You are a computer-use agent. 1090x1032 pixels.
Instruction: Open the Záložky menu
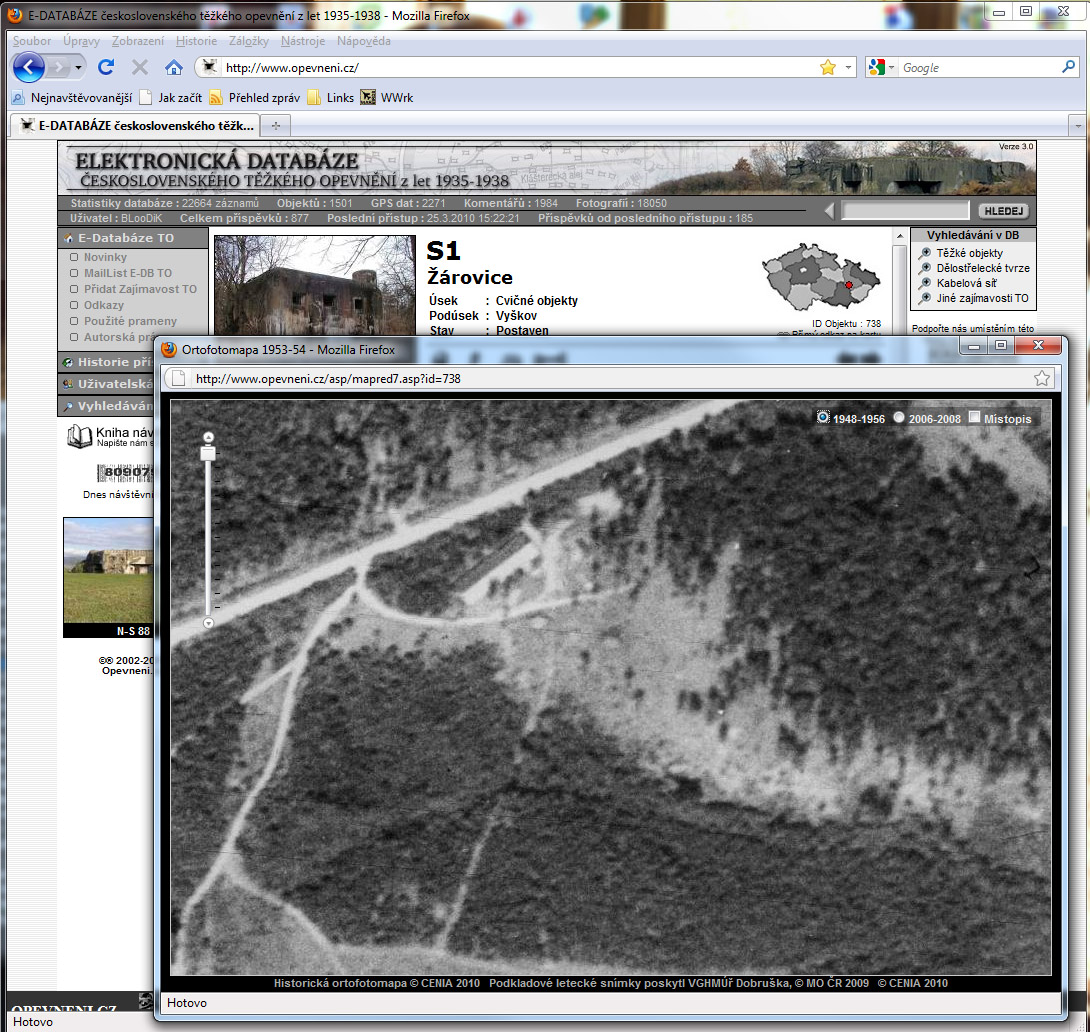[249, 41]
